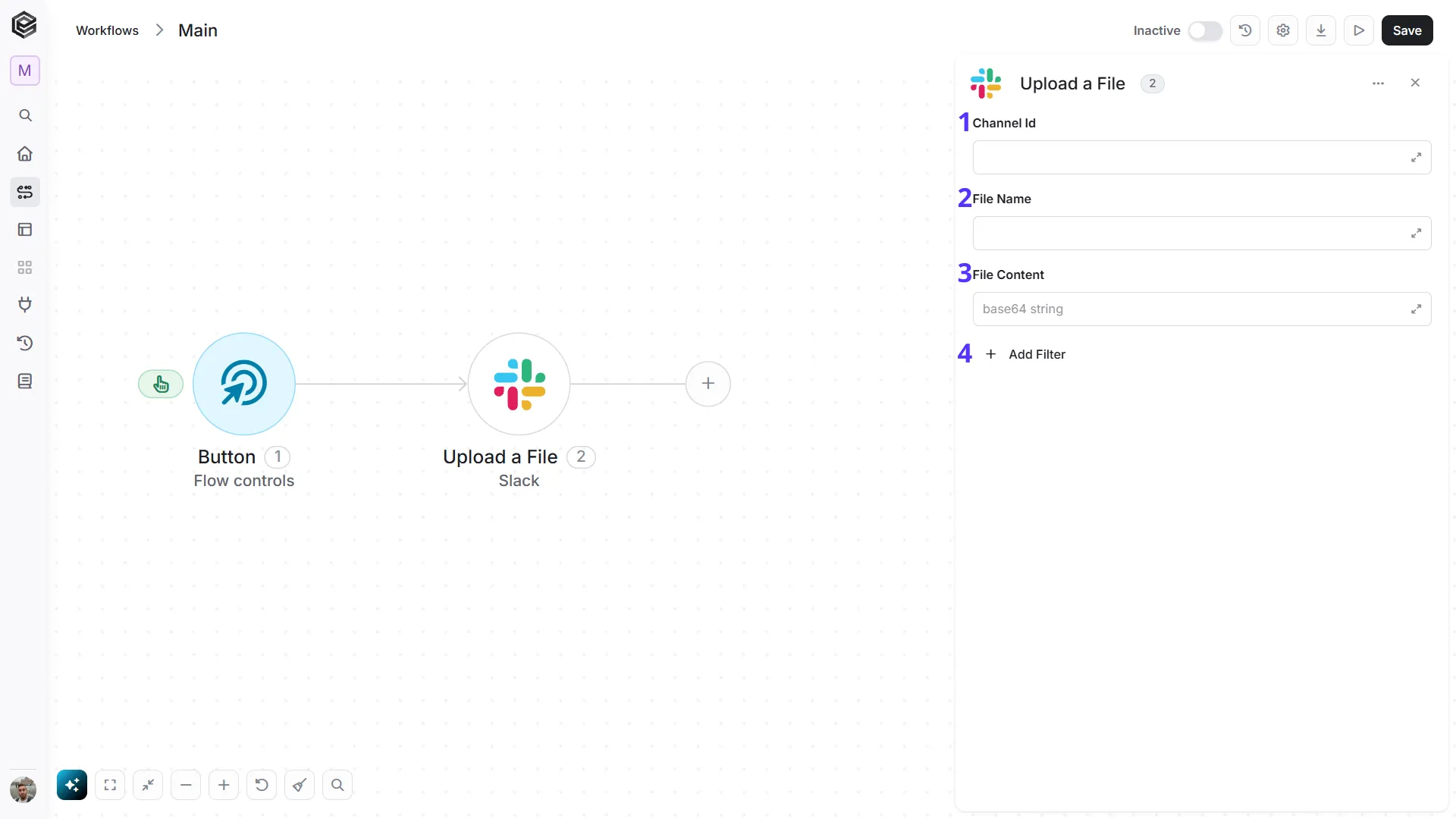Go to Home via the sidebar house icon

[25, 154]
